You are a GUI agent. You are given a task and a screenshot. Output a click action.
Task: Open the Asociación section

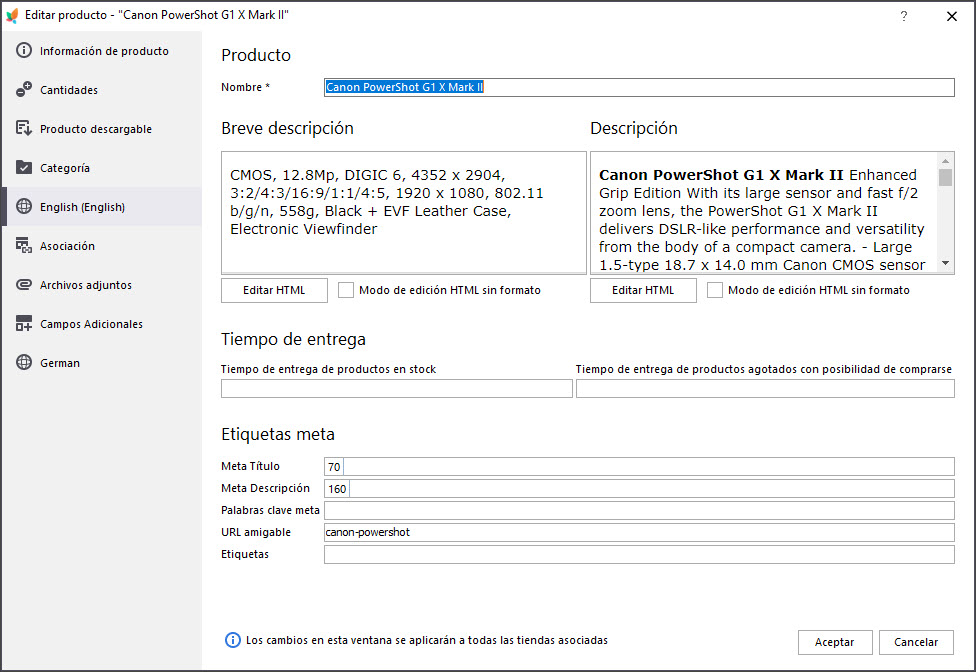[102, 246]
